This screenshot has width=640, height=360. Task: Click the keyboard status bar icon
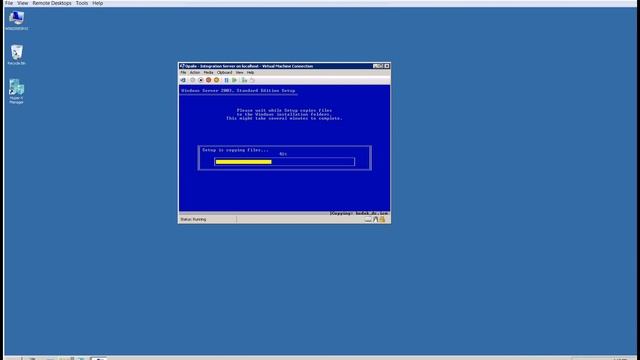[x=368, y=220]
